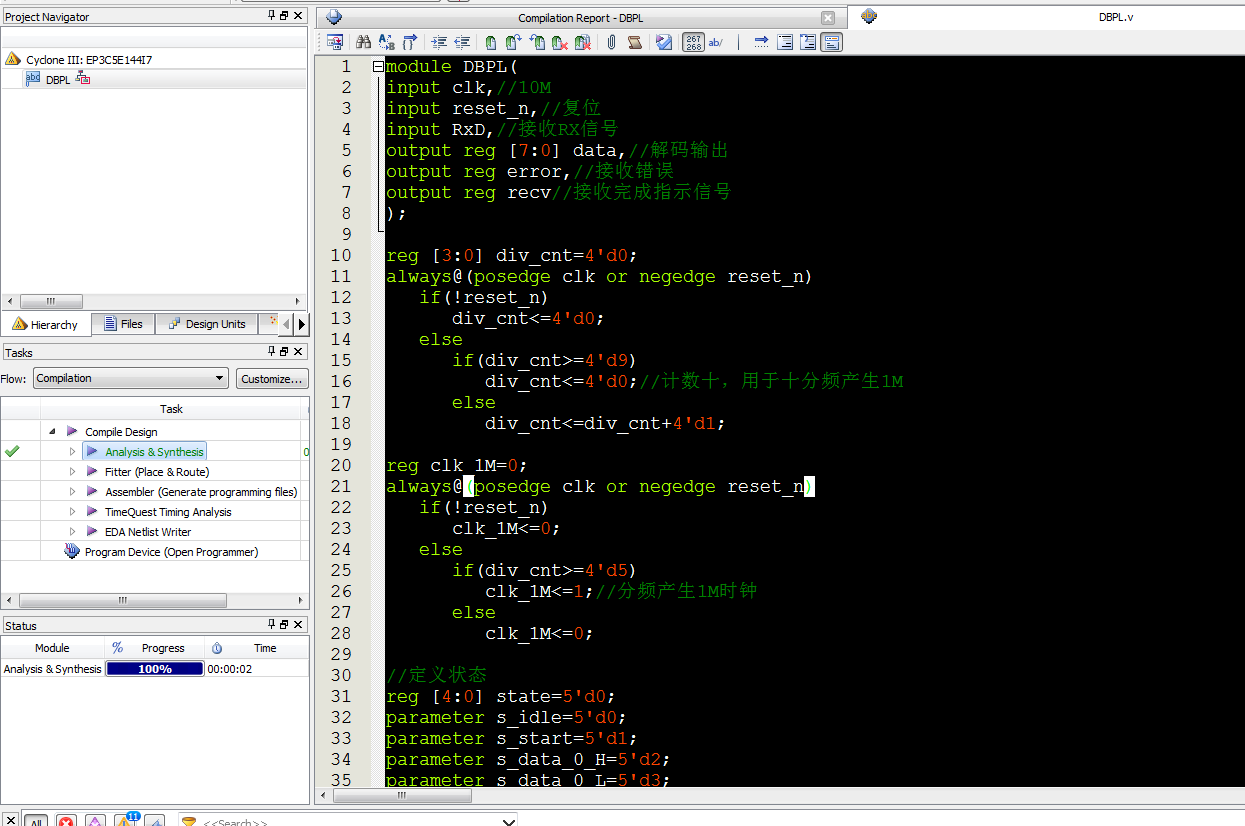Click the Find binoculars icon in editor toolbar
This screenshot has width=1245, height=826.
coord(363,42)
